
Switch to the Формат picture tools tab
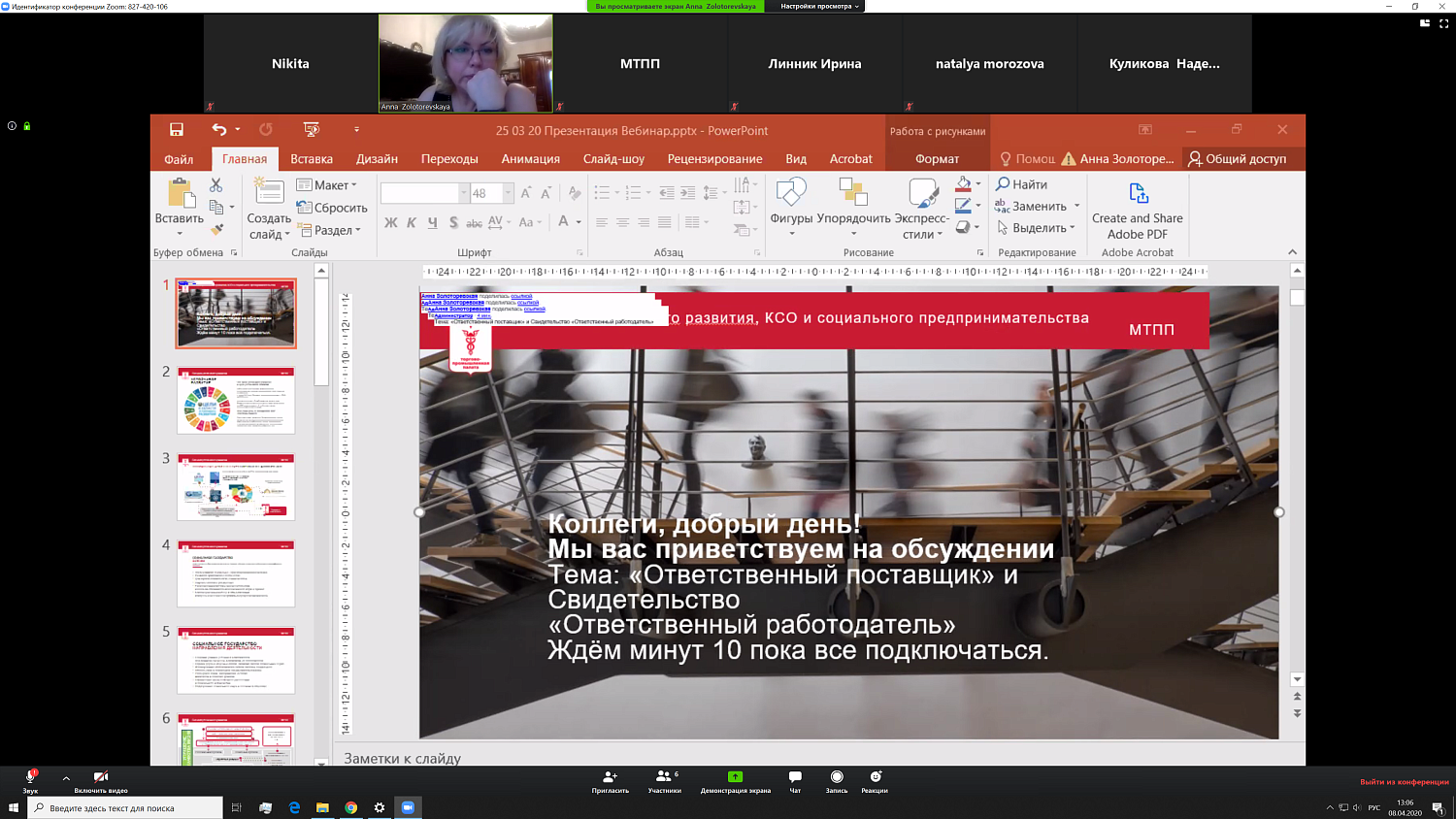click(x=937, y=159)
